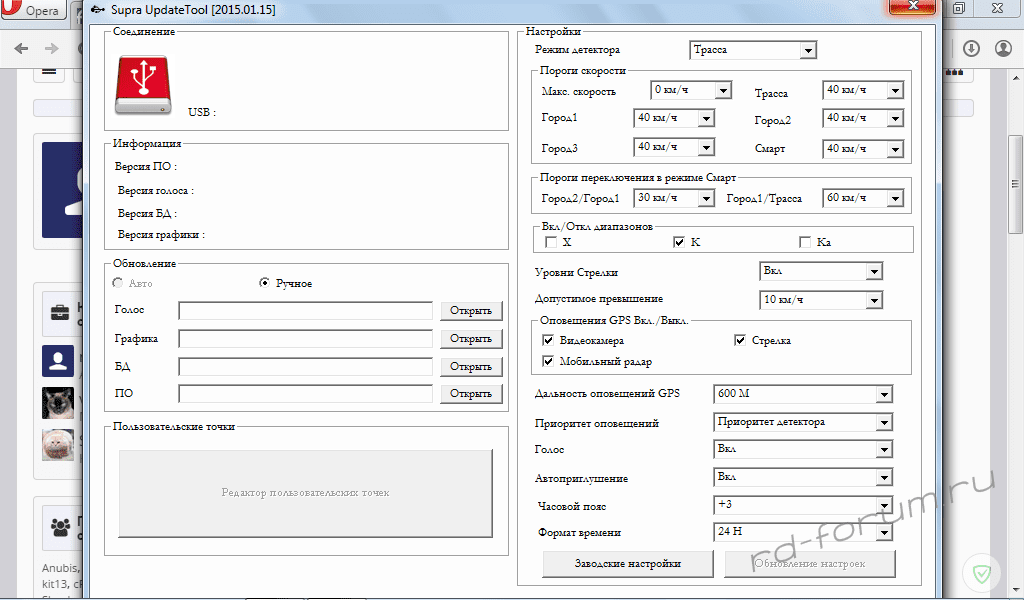
Task: Click the hamburger menu icon in Opera
Action: click(x=49, y=71)
